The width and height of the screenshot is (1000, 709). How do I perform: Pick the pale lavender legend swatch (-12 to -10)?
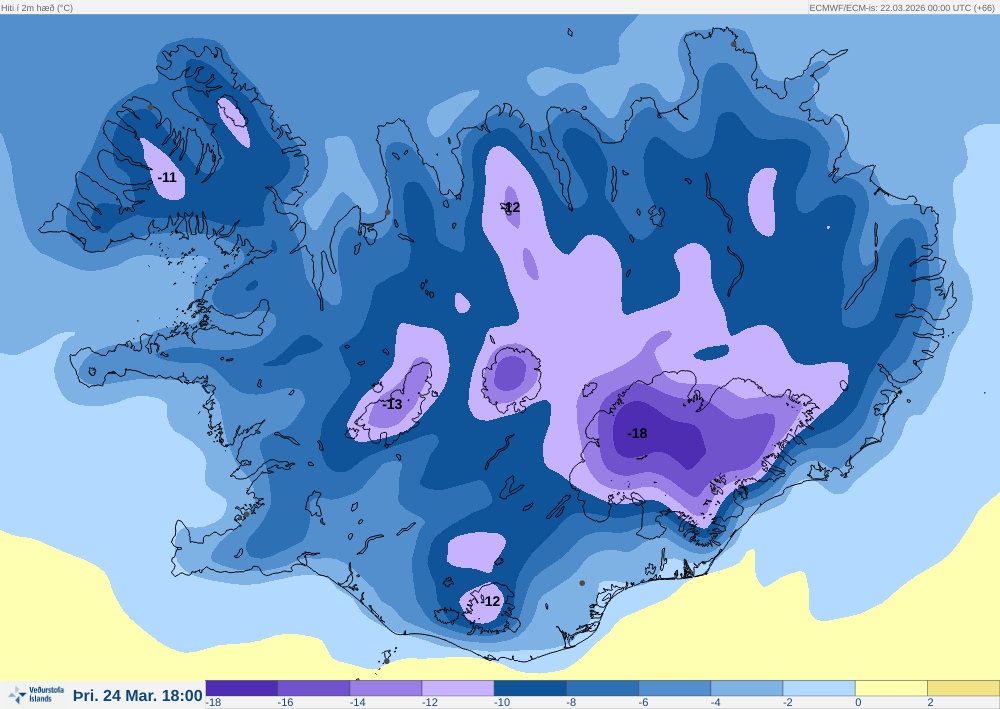(x=458, y=688)
